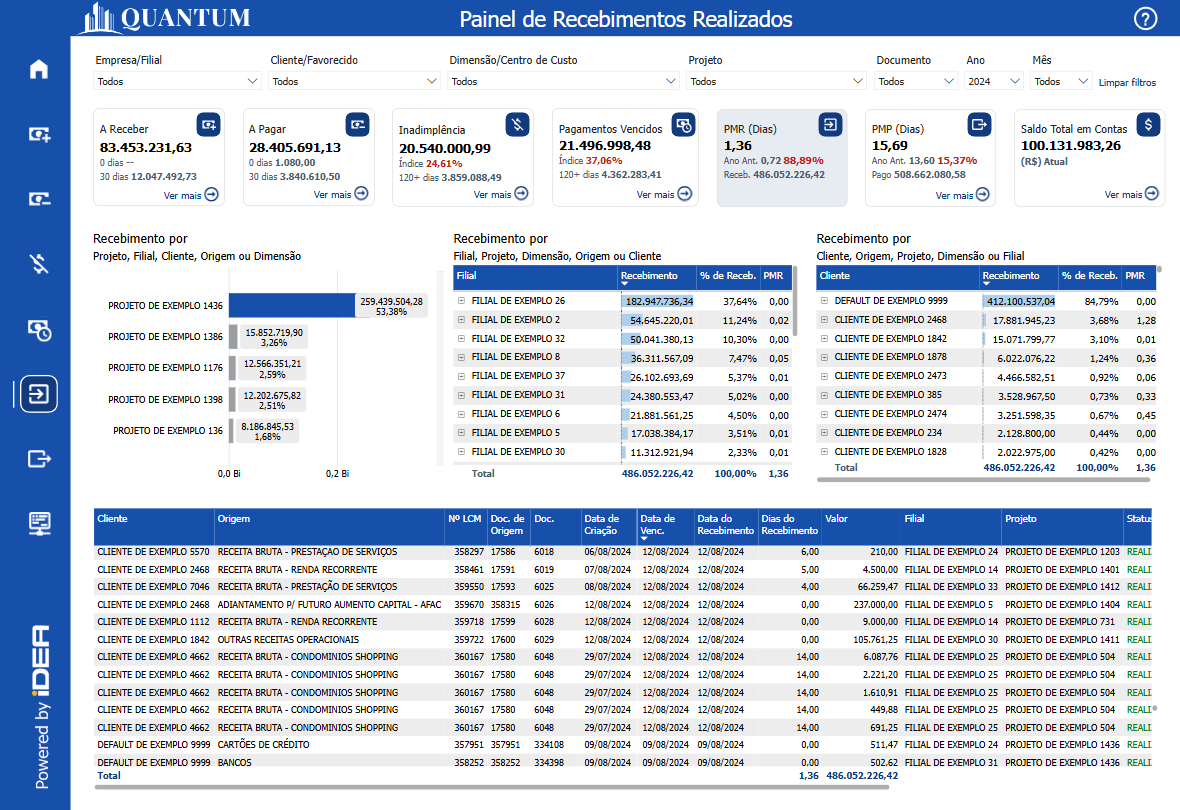Open the help question mark icon
Image resolution: width=1180 pixels, height=810 pixels.
coord(1145,18)
